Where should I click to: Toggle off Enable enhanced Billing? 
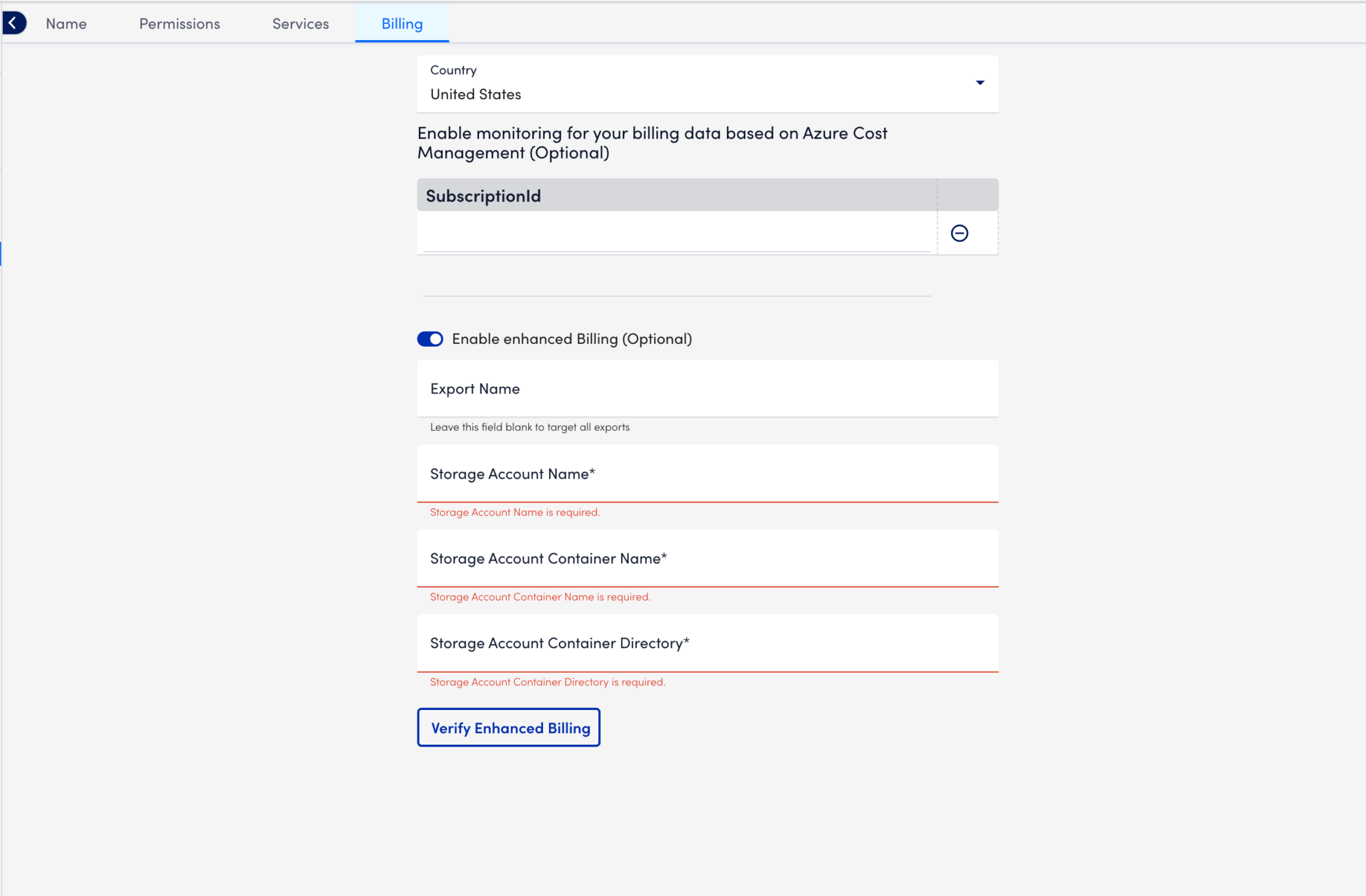pos(430,339)
